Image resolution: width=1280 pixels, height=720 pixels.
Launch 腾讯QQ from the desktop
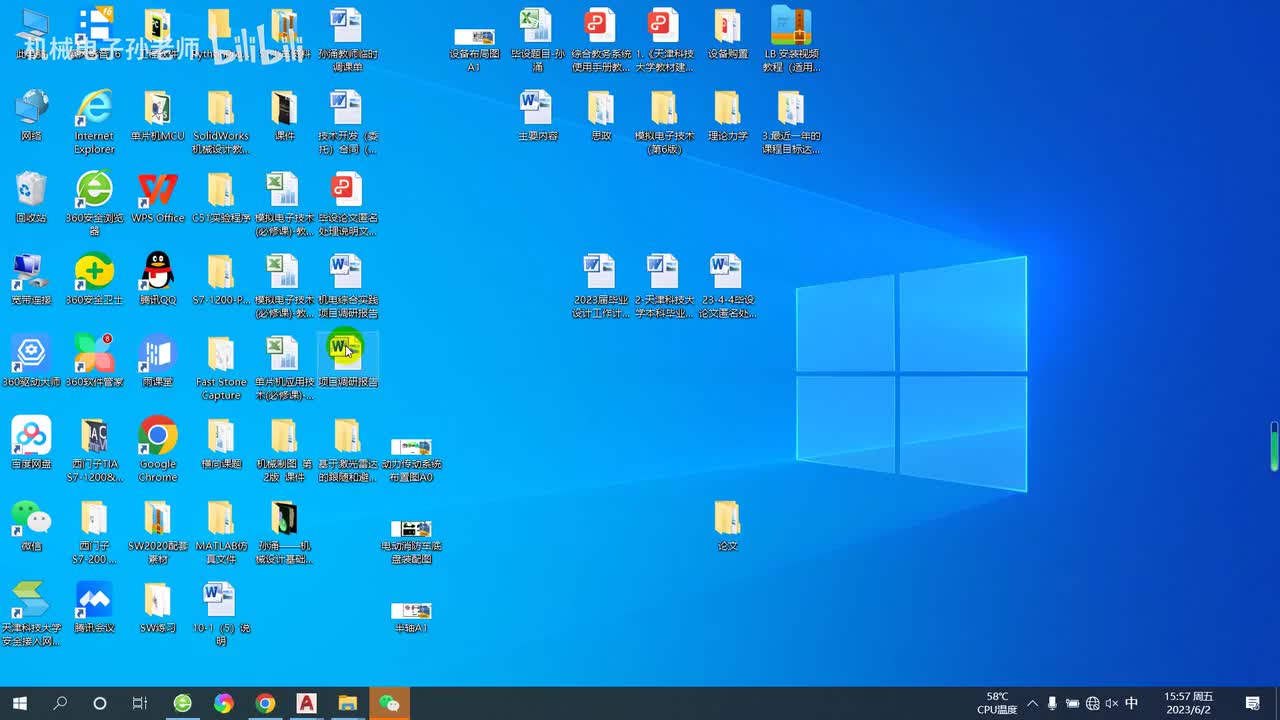click(157, 272)
